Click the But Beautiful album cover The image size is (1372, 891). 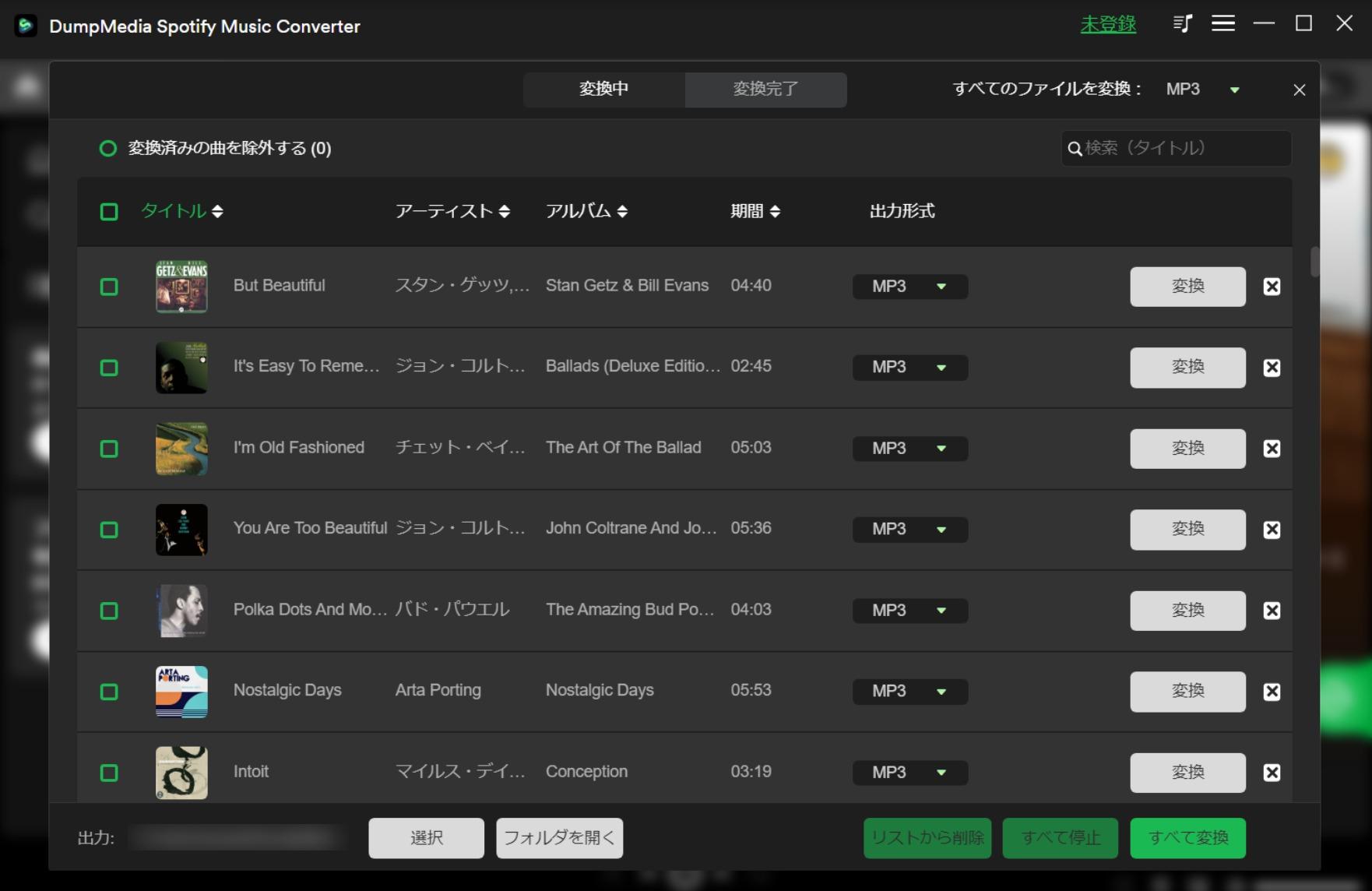(x=181, y=287)
